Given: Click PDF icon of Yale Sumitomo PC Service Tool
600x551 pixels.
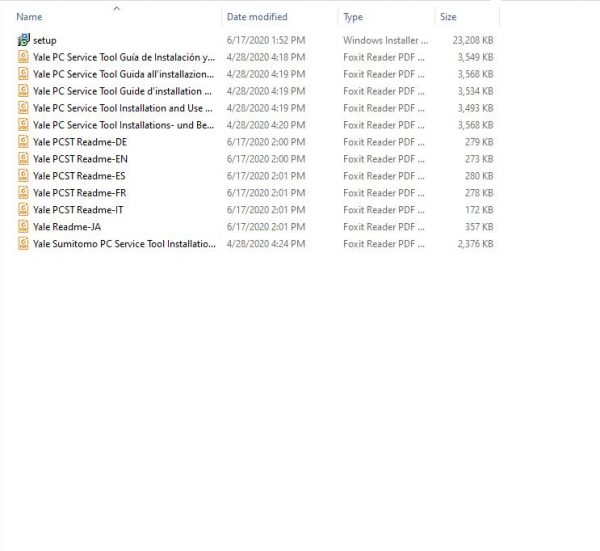Looking at the screenshot, I should point(23,244).
